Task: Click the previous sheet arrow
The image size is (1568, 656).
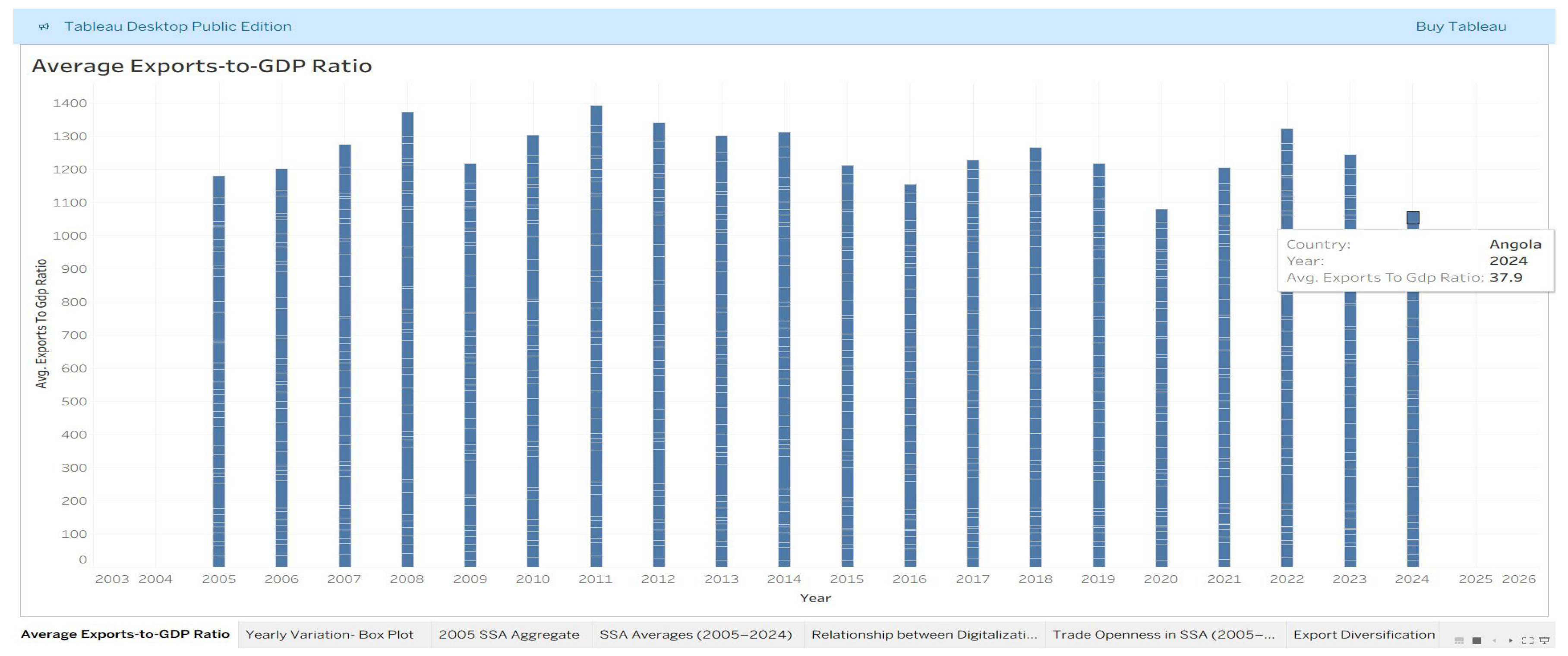Action: click(x=1494, y=640)
